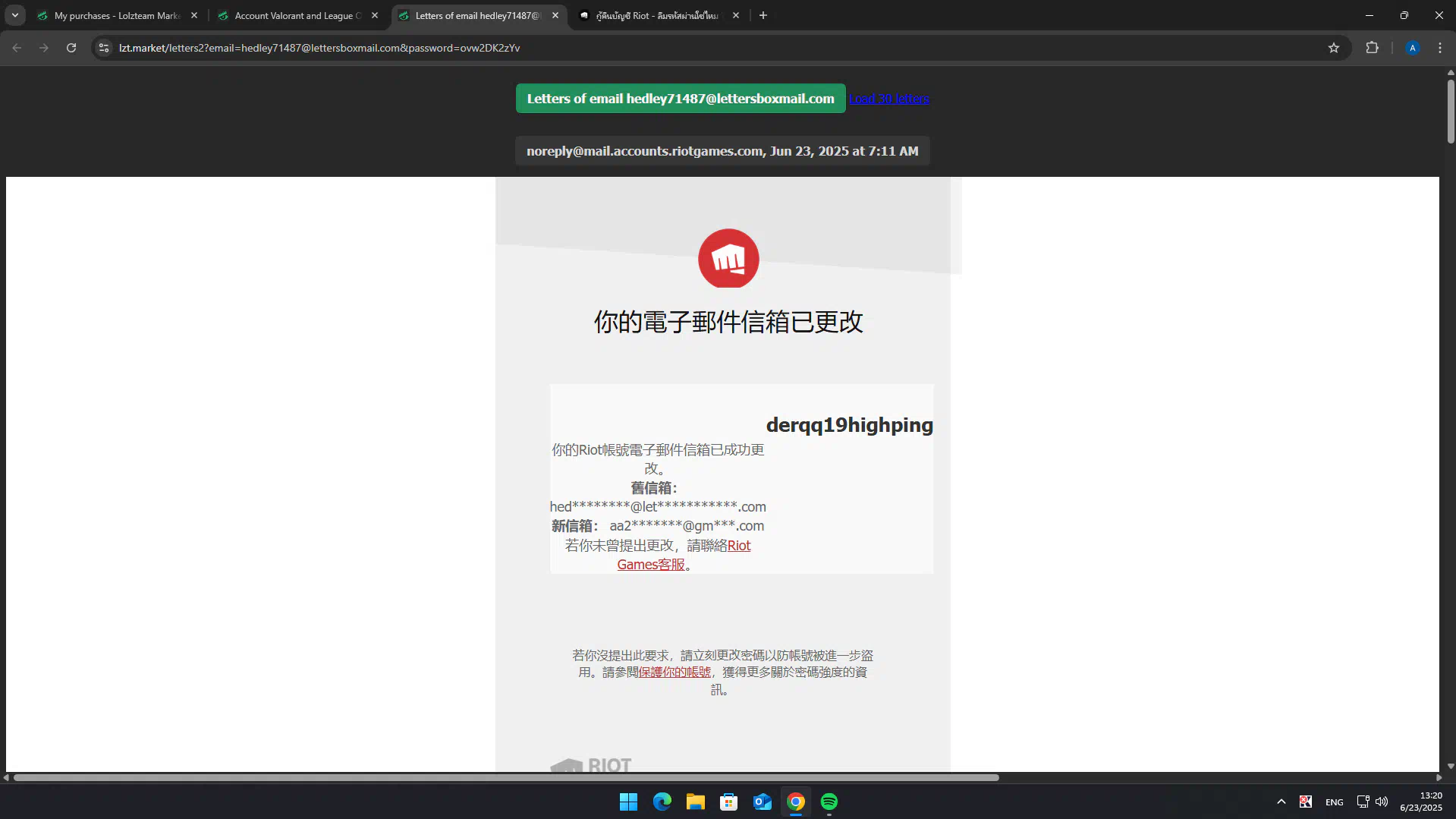Open the network status icon
1456x819 pixels.
pyautogui.click(x=1363, y=802)
